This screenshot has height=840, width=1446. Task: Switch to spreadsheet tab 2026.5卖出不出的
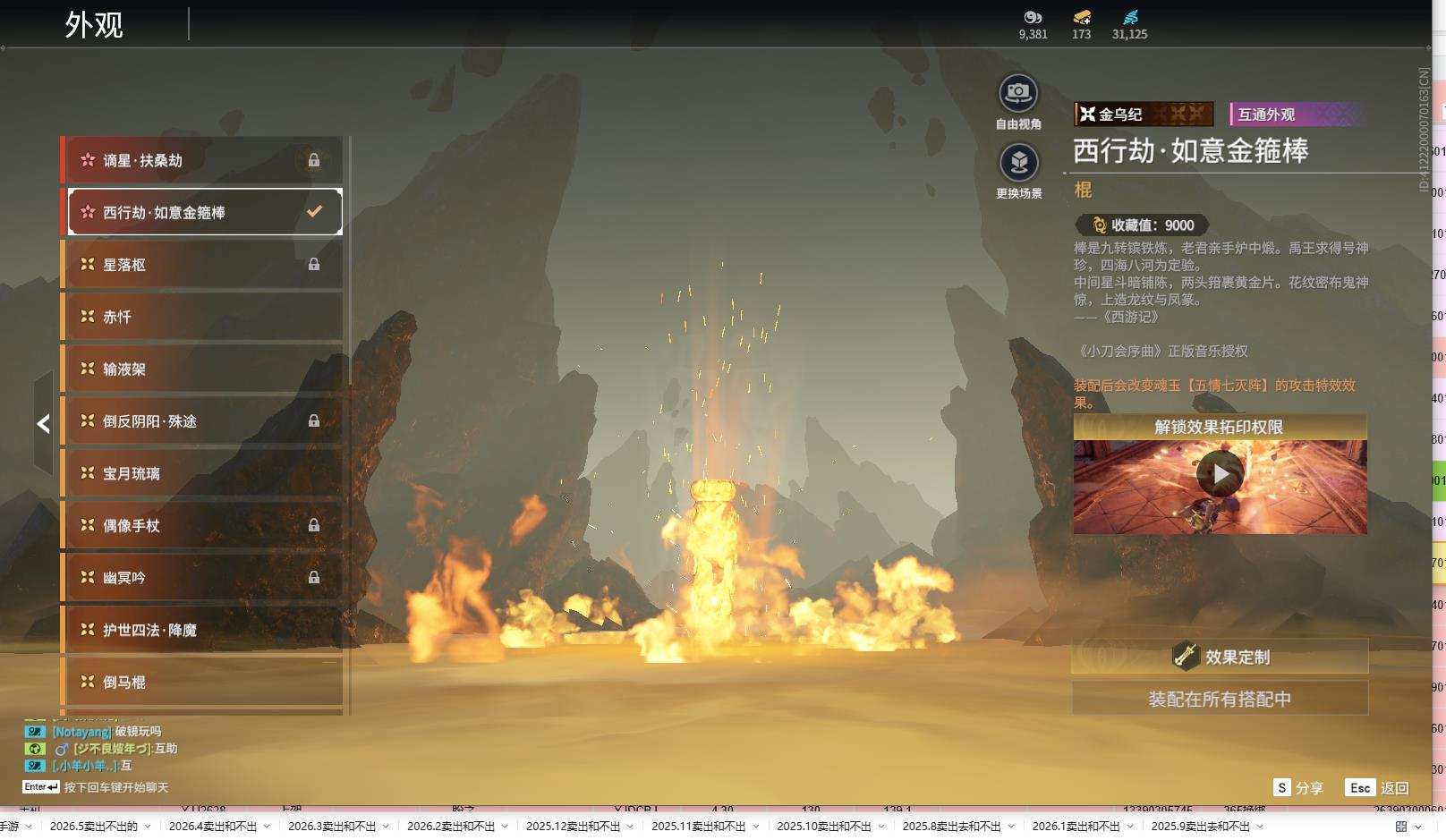[94, 827]
